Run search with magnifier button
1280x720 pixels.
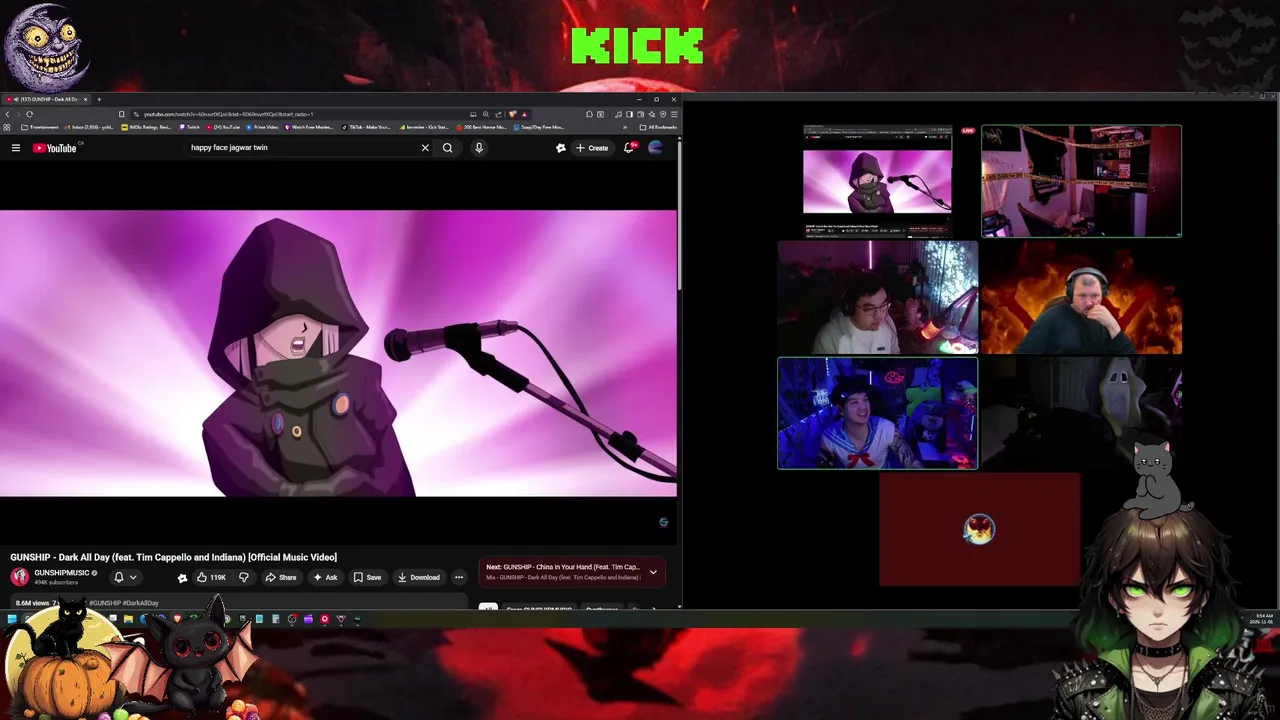coord(448,148)
